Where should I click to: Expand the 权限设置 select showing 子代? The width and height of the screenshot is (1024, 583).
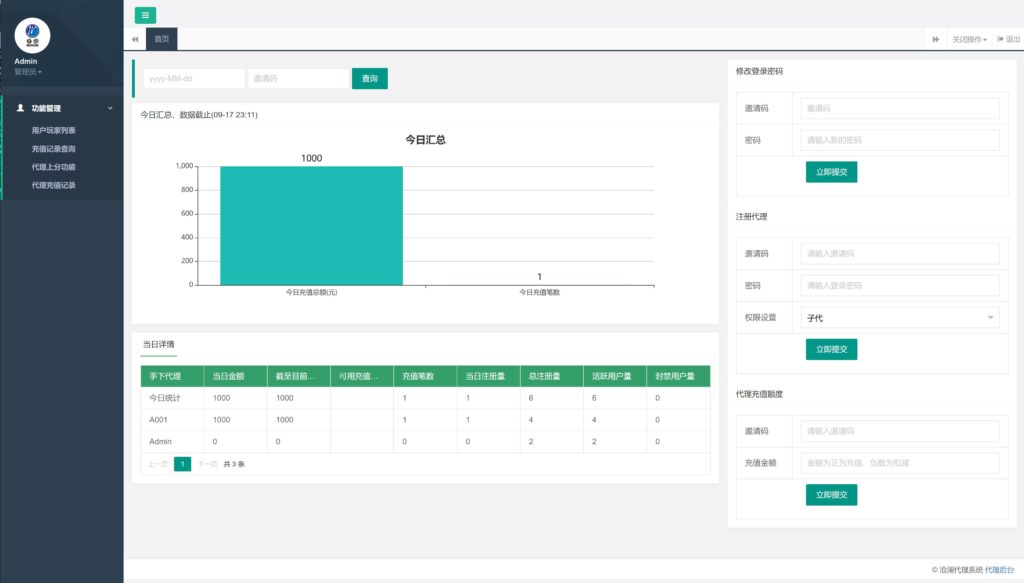click(901, 318)
